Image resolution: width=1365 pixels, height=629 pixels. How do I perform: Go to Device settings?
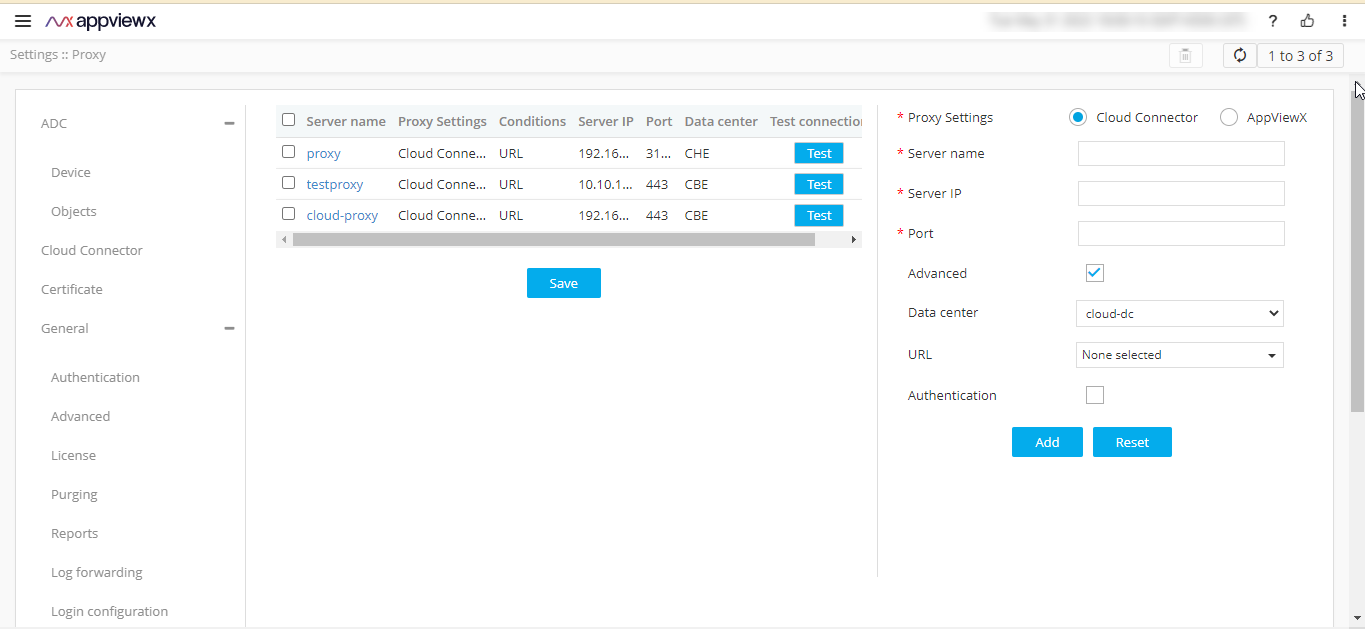tap(71, 173)
